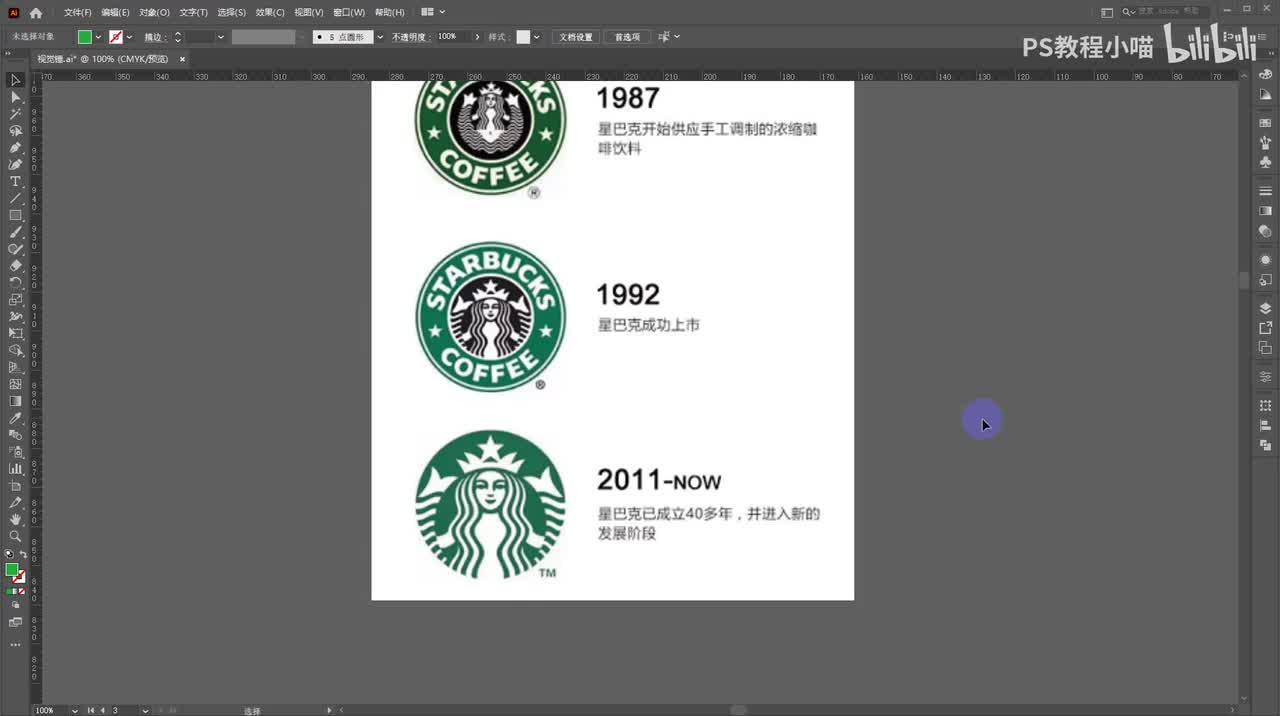Go to previous artboard button

coord(102,710)
